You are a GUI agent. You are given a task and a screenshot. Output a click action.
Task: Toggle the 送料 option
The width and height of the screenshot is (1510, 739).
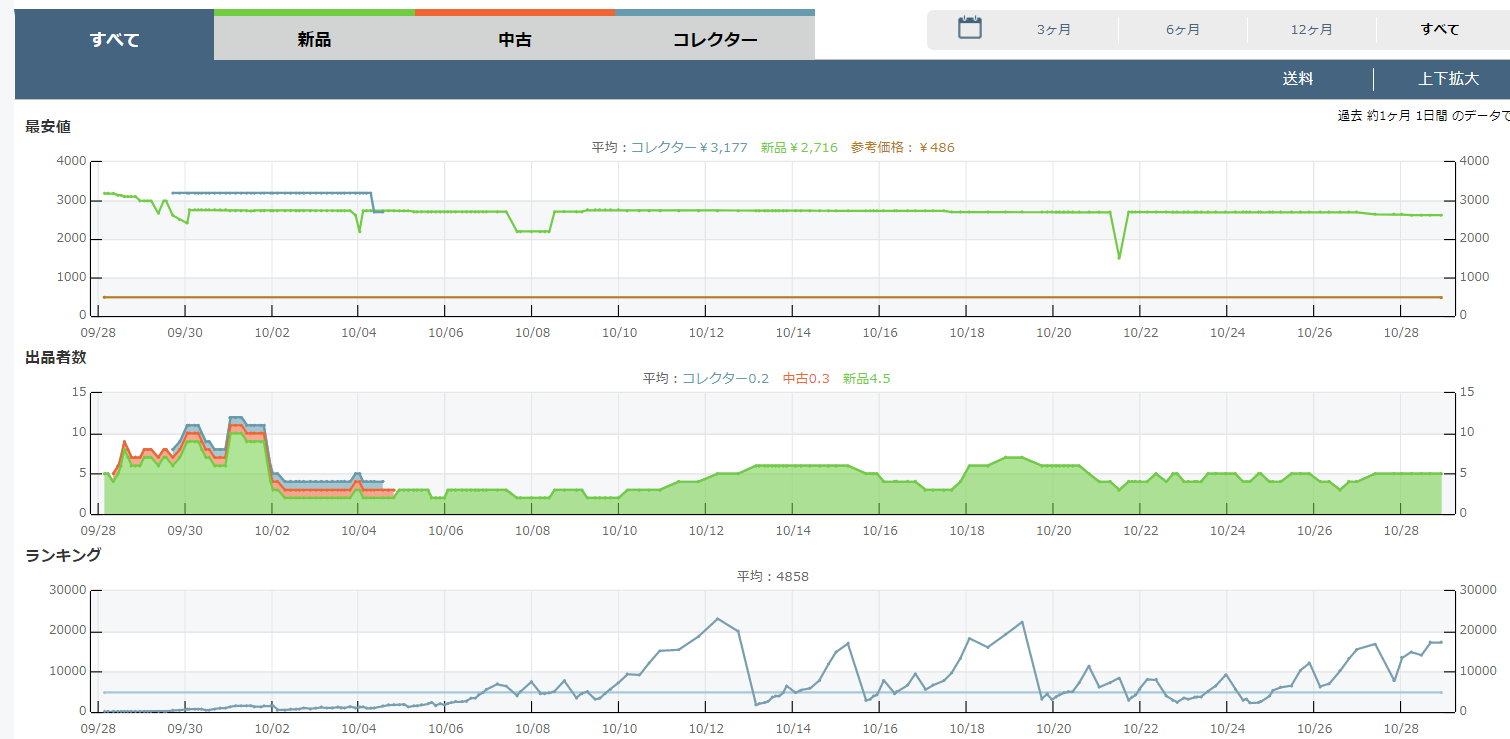click(1297, 79)
